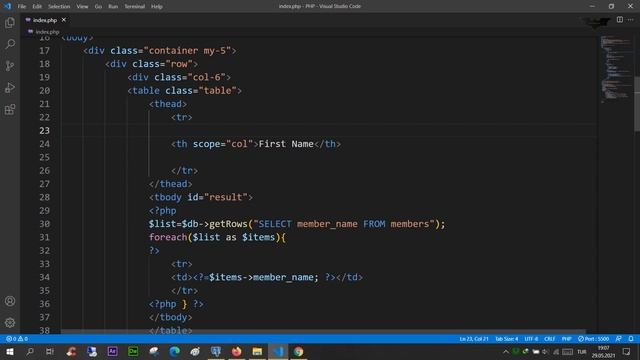Click the code minimap preview
This screenshot has height=360, width=640.
(x=616, y=69)
